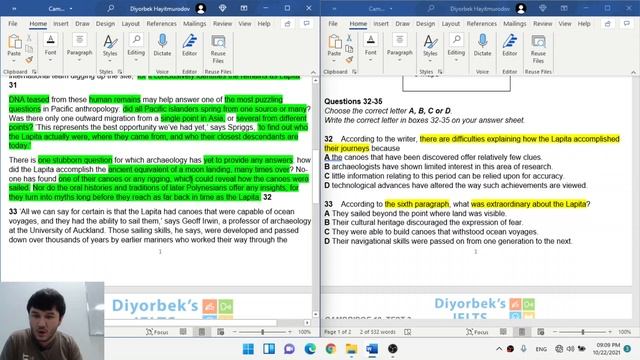
Task: Click Format Painter in right Word window
Action: click(349, 60)
